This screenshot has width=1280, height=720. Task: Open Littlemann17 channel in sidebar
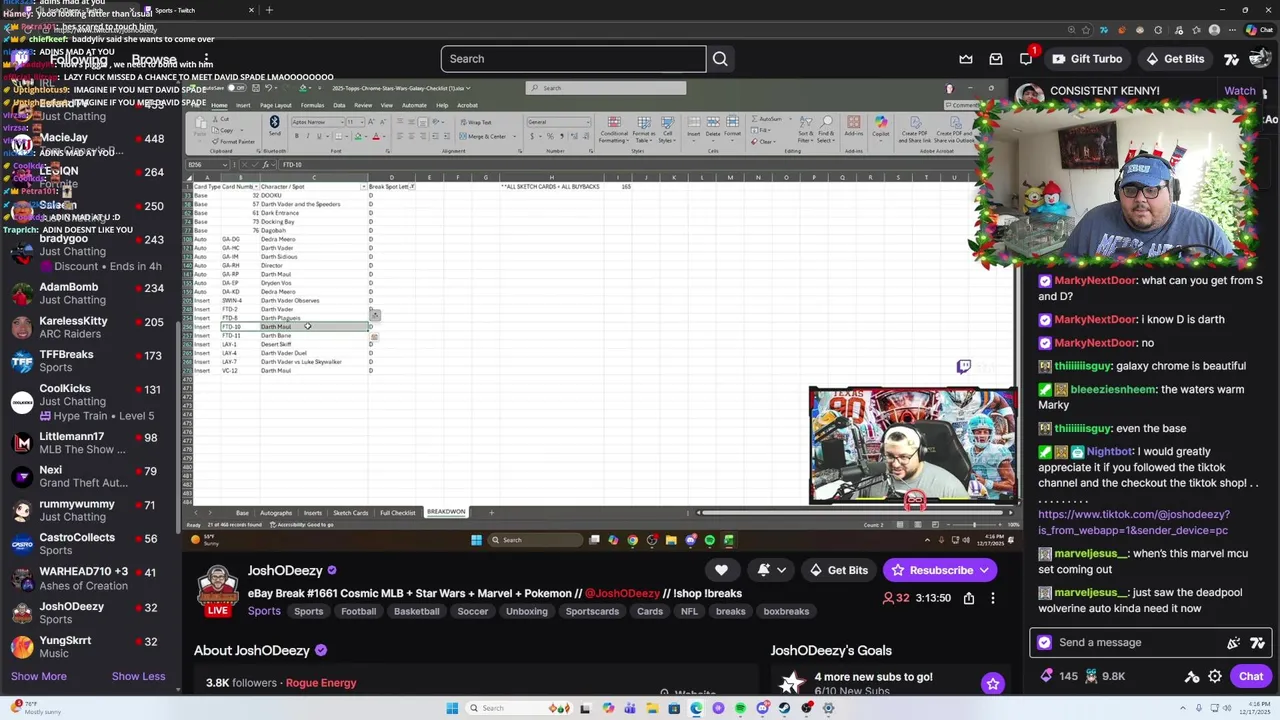90,443
